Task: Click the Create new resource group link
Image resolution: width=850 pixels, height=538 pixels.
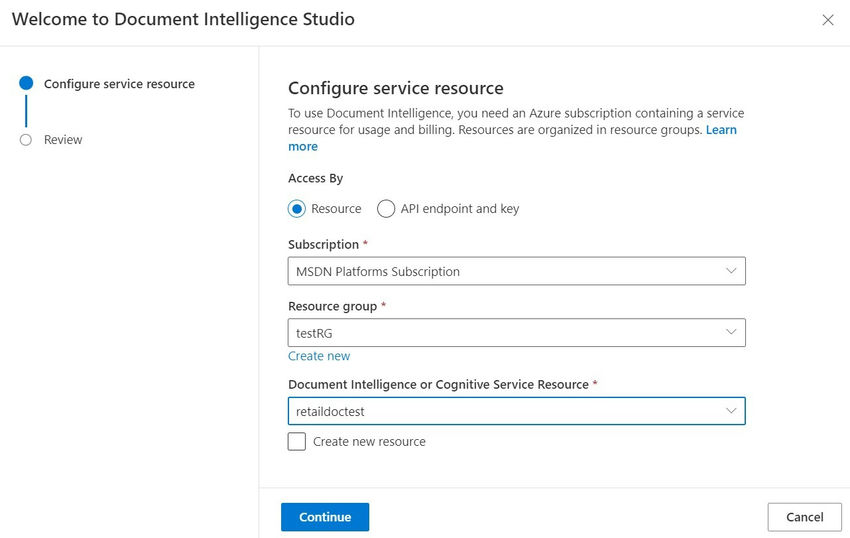Action: pos(319,356)
